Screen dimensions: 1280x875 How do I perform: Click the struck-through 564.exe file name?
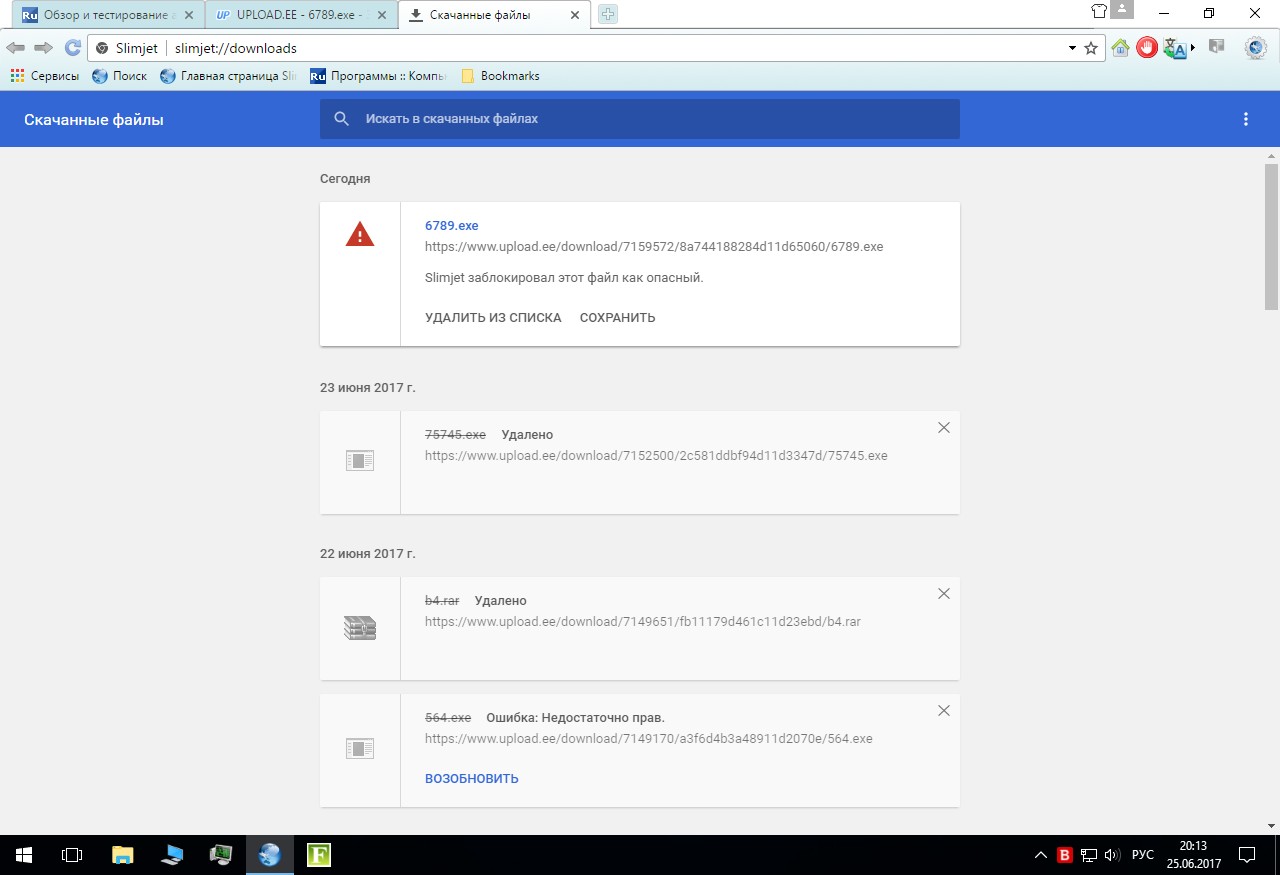click(448, 718)
